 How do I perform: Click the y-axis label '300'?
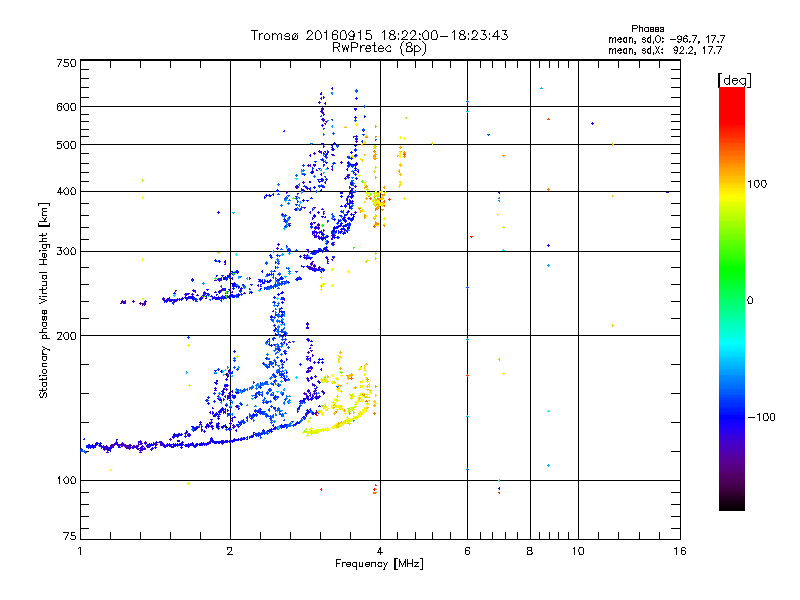[66, 251]
